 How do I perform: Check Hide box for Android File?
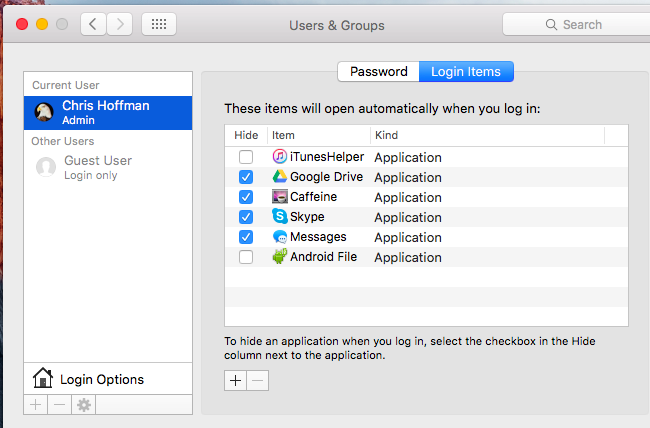coord(246,257)
